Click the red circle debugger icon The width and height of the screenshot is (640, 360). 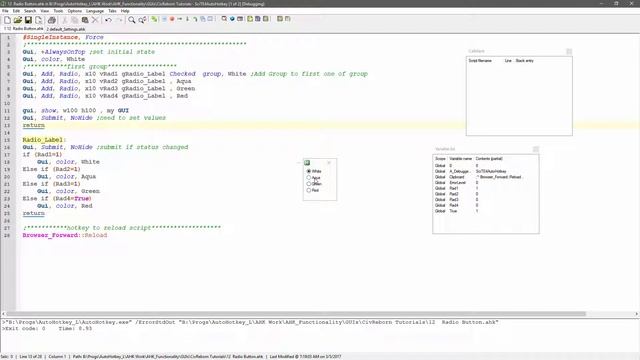click(172, 19)
